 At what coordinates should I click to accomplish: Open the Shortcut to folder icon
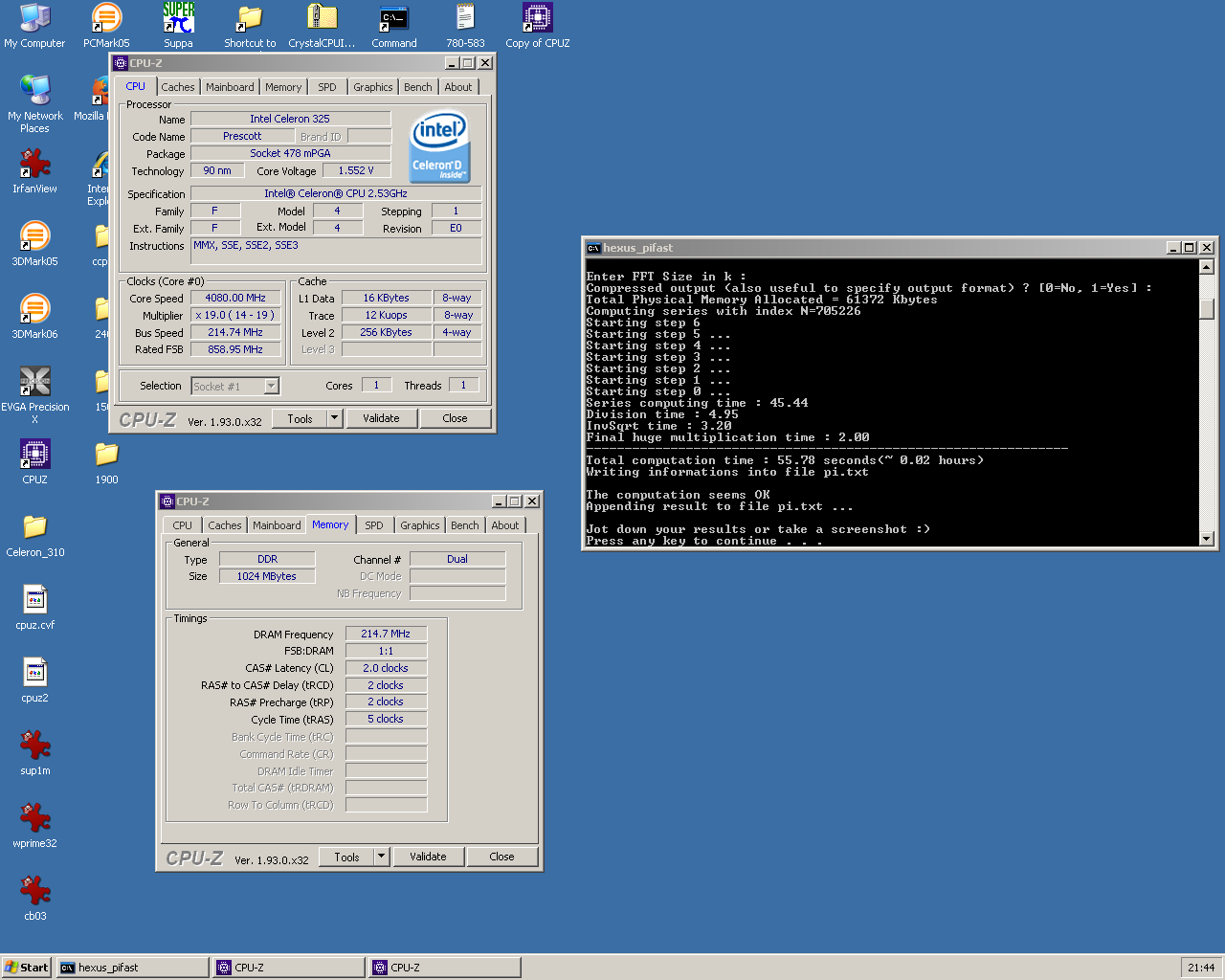click(250, 25)
